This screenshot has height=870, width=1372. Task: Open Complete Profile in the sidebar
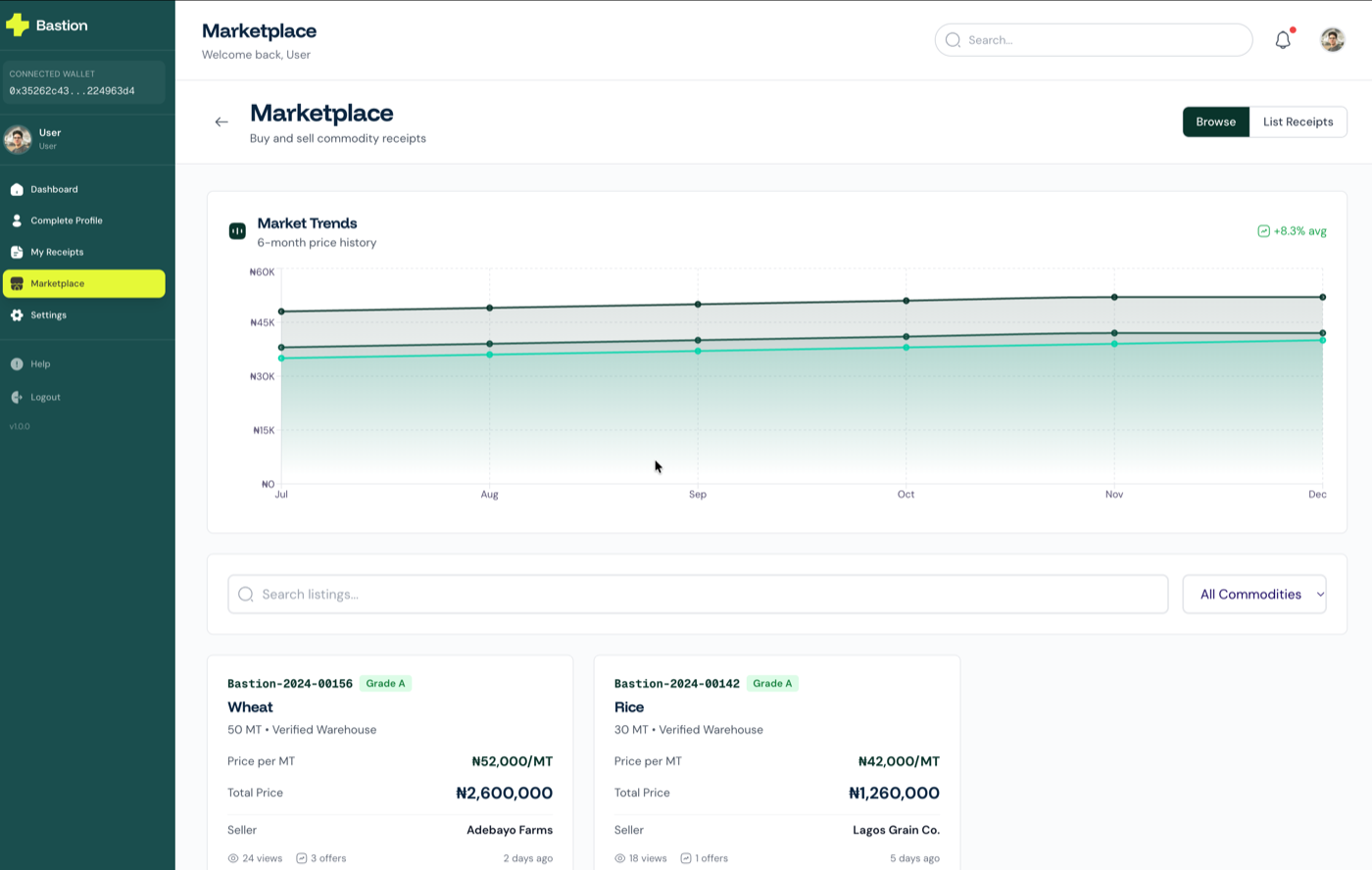pos(84,220)
